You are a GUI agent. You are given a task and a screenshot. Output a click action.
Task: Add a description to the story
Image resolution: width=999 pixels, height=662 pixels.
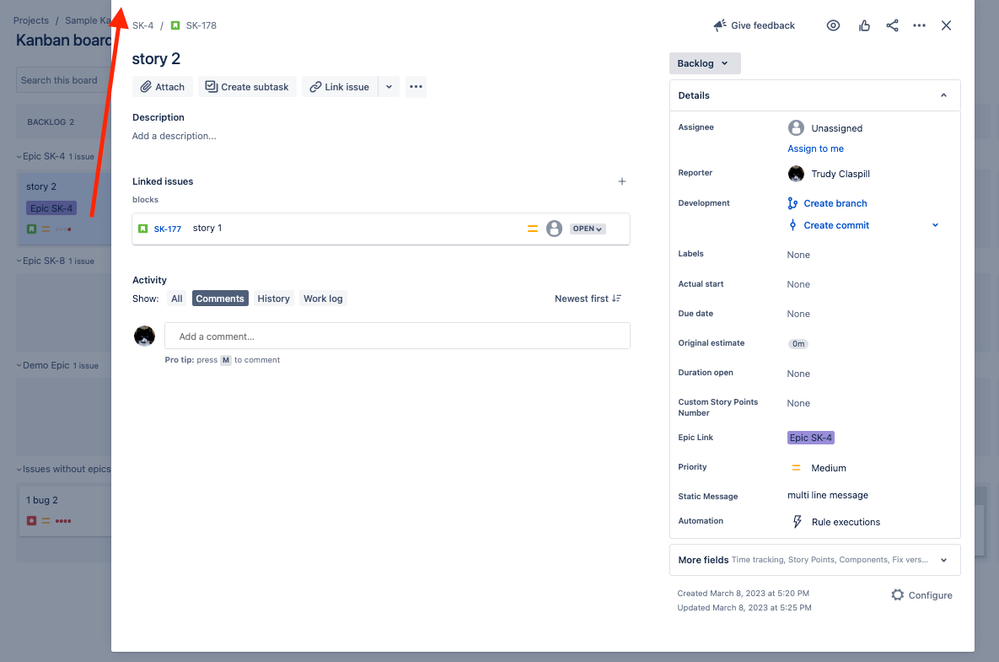pos(174,136)
